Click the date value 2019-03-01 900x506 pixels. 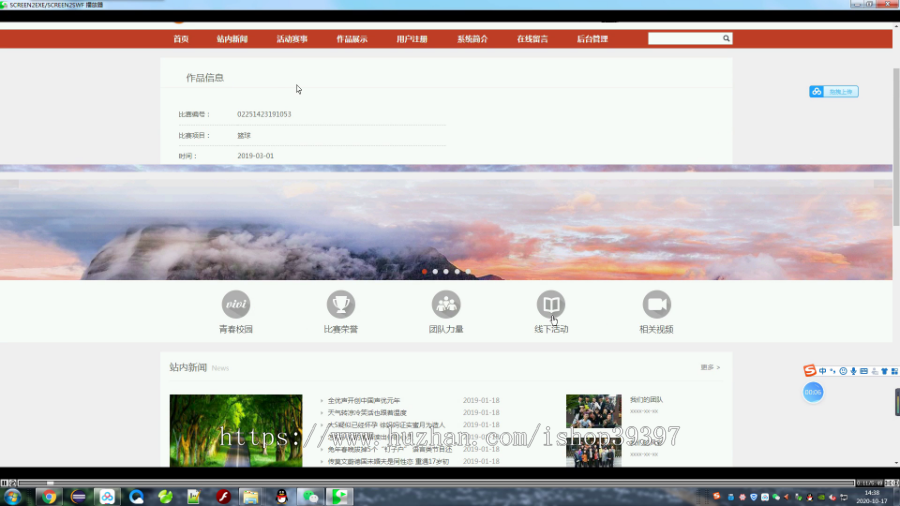pyautogui.click(x=255, y=155)
